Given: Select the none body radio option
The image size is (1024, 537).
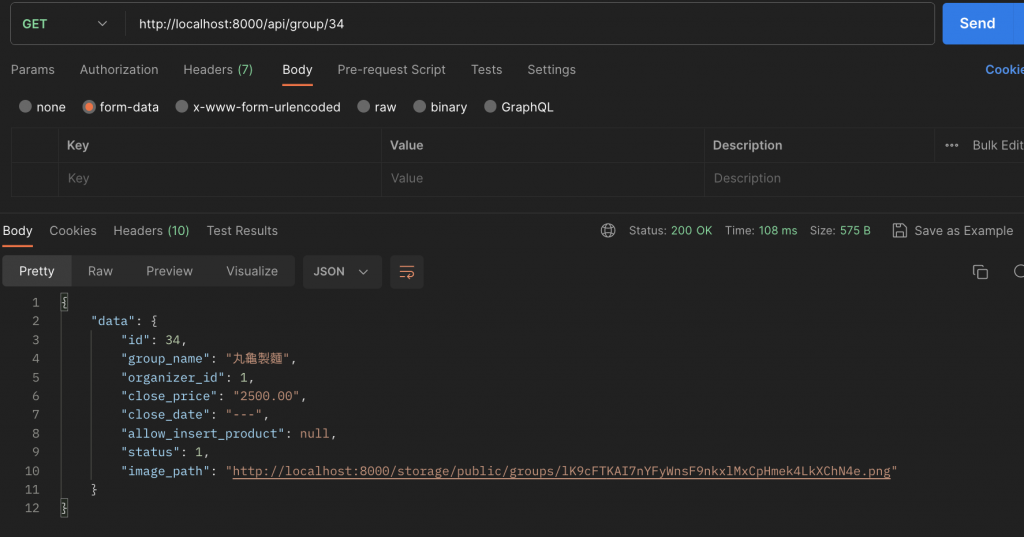Looking at the screenshot, I should tap(25, 106).
